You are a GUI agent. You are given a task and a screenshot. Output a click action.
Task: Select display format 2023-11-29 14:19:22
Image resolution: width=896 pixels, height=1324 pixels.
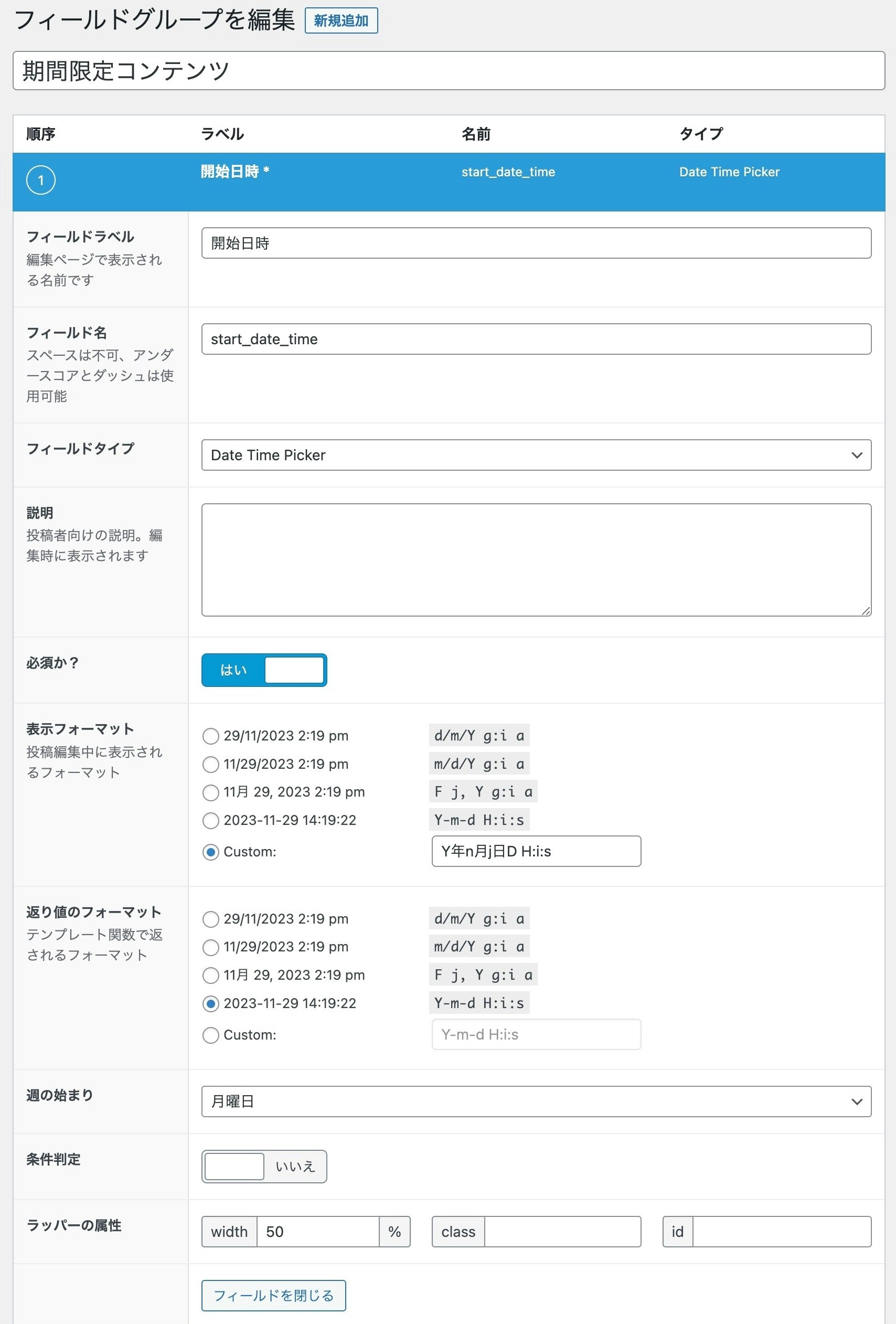pos(211,820)
